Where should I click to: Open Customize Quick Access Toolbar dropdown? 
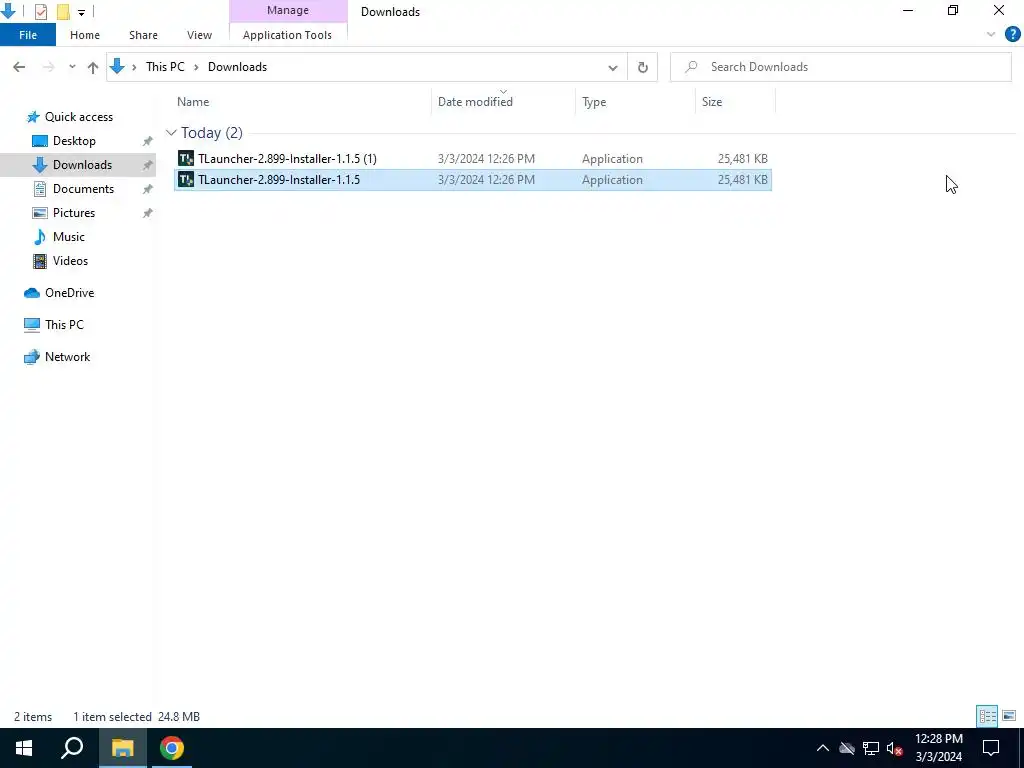pyautogui.click(x=81, y=12)
